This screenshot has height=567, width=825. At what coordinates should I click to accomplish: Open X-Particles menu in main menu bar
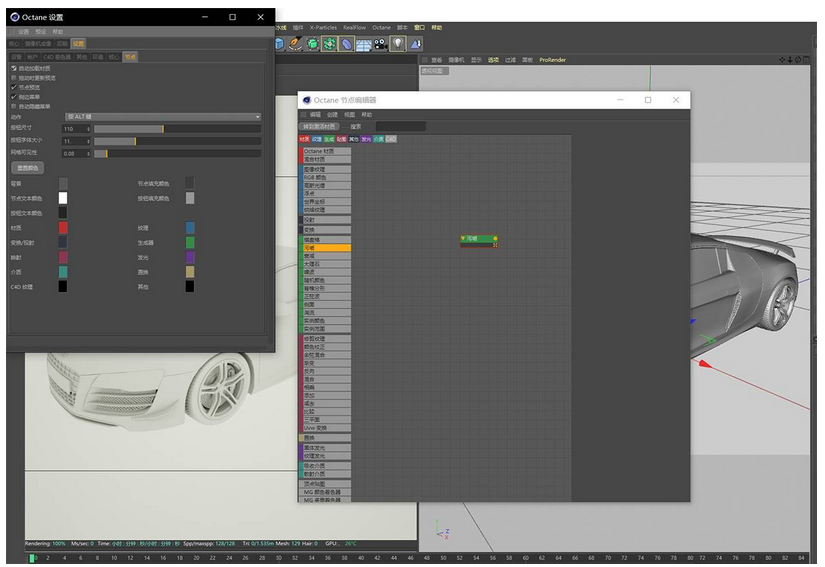click(323, 27)
